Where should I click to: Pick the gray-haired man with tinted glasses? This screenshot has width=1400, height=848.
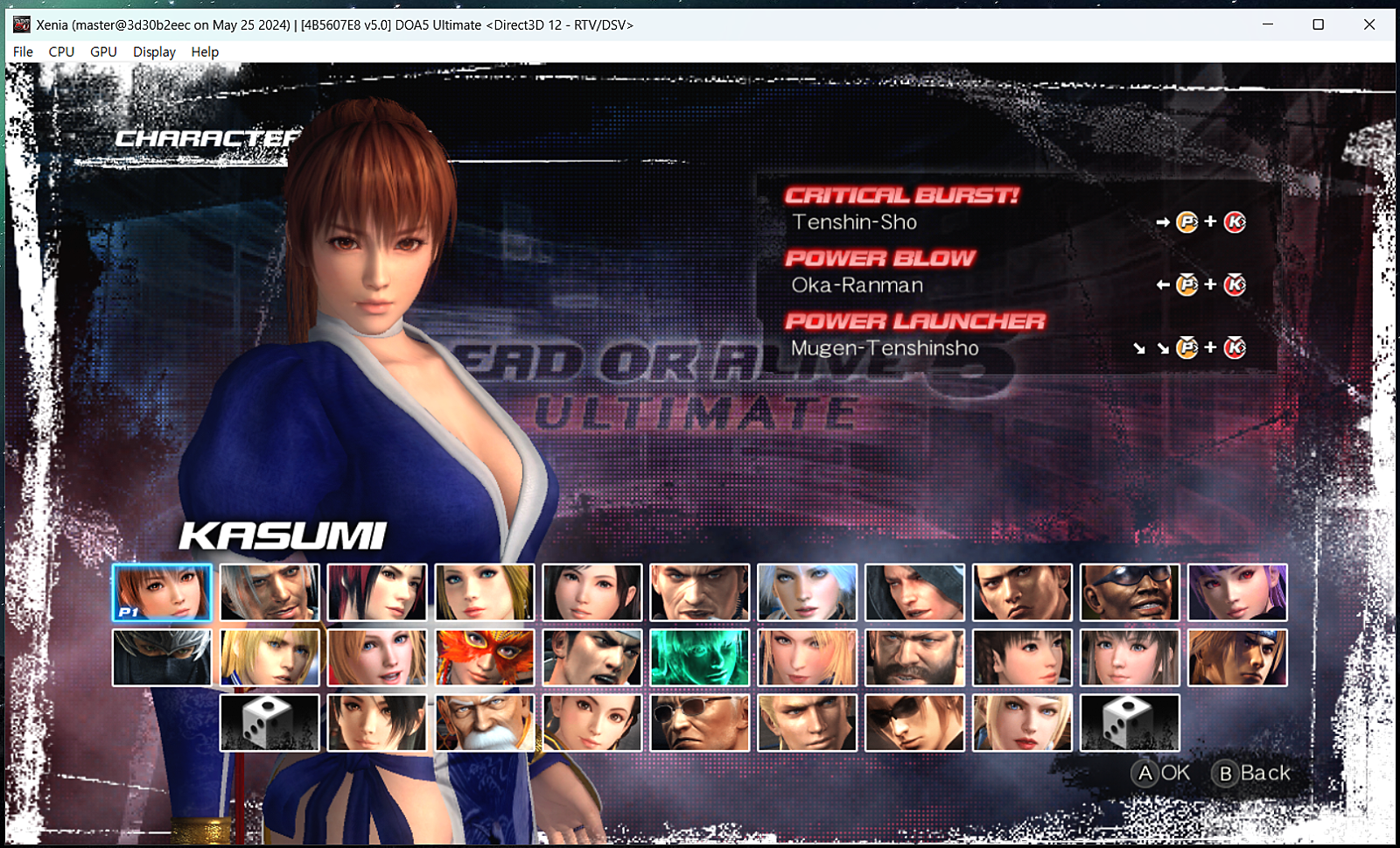[x=700, y=723]
